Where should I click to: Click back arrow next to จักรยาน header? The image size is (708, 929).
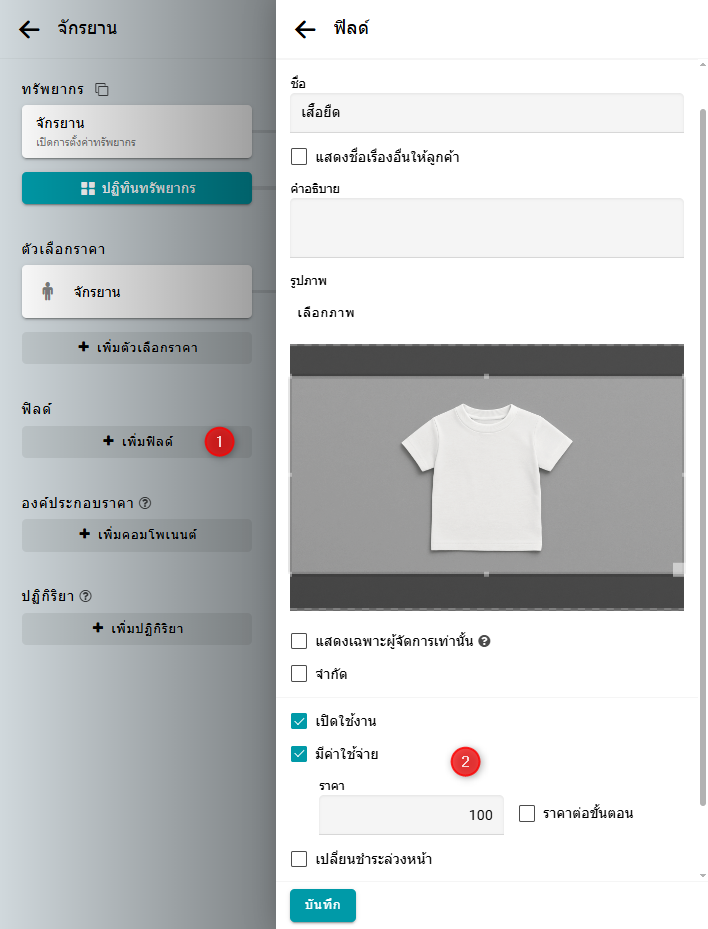(x=30, y=29)
